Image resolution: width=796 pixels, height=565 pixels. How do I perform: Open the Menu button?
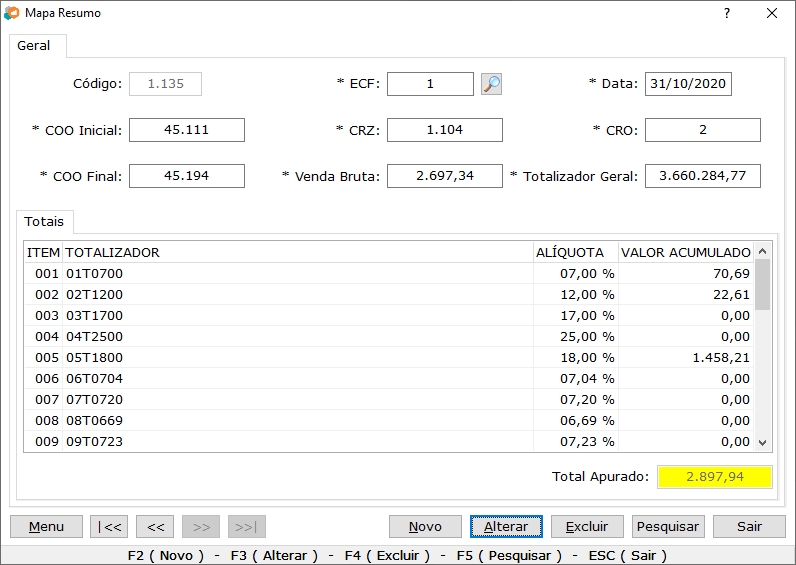[46, 527]
